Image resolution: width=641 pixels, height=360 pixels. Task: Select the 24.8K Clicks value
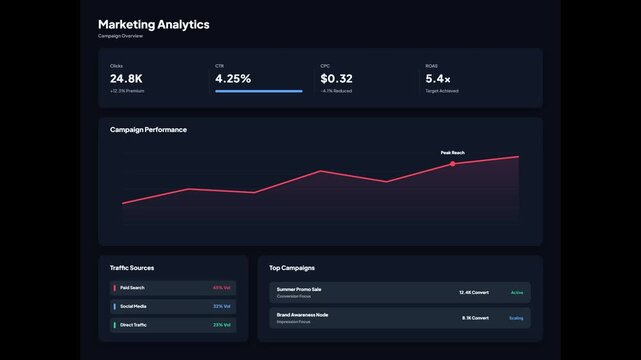126,78
